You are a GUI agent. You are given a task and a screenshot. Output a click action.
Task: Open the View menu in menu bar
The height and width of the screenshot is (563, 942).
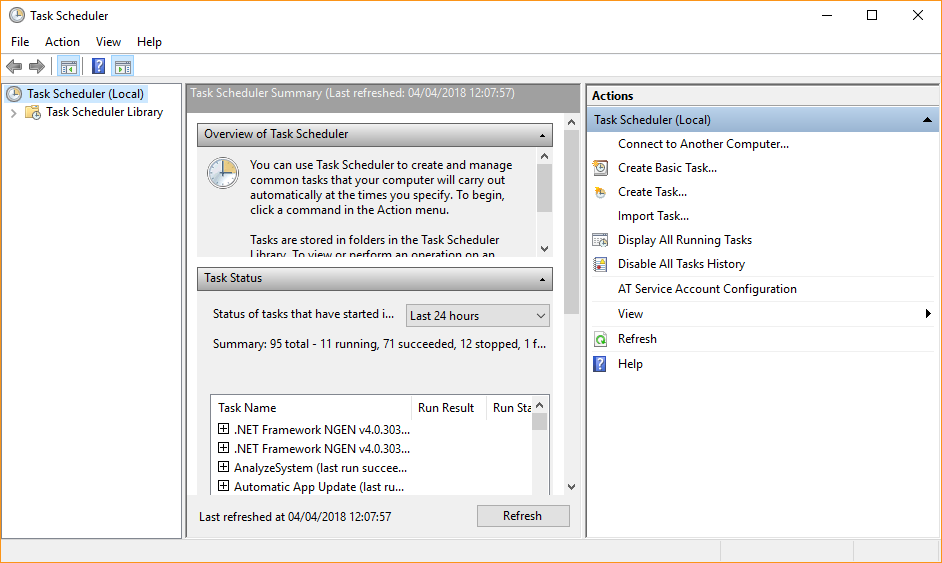(108, 41)
